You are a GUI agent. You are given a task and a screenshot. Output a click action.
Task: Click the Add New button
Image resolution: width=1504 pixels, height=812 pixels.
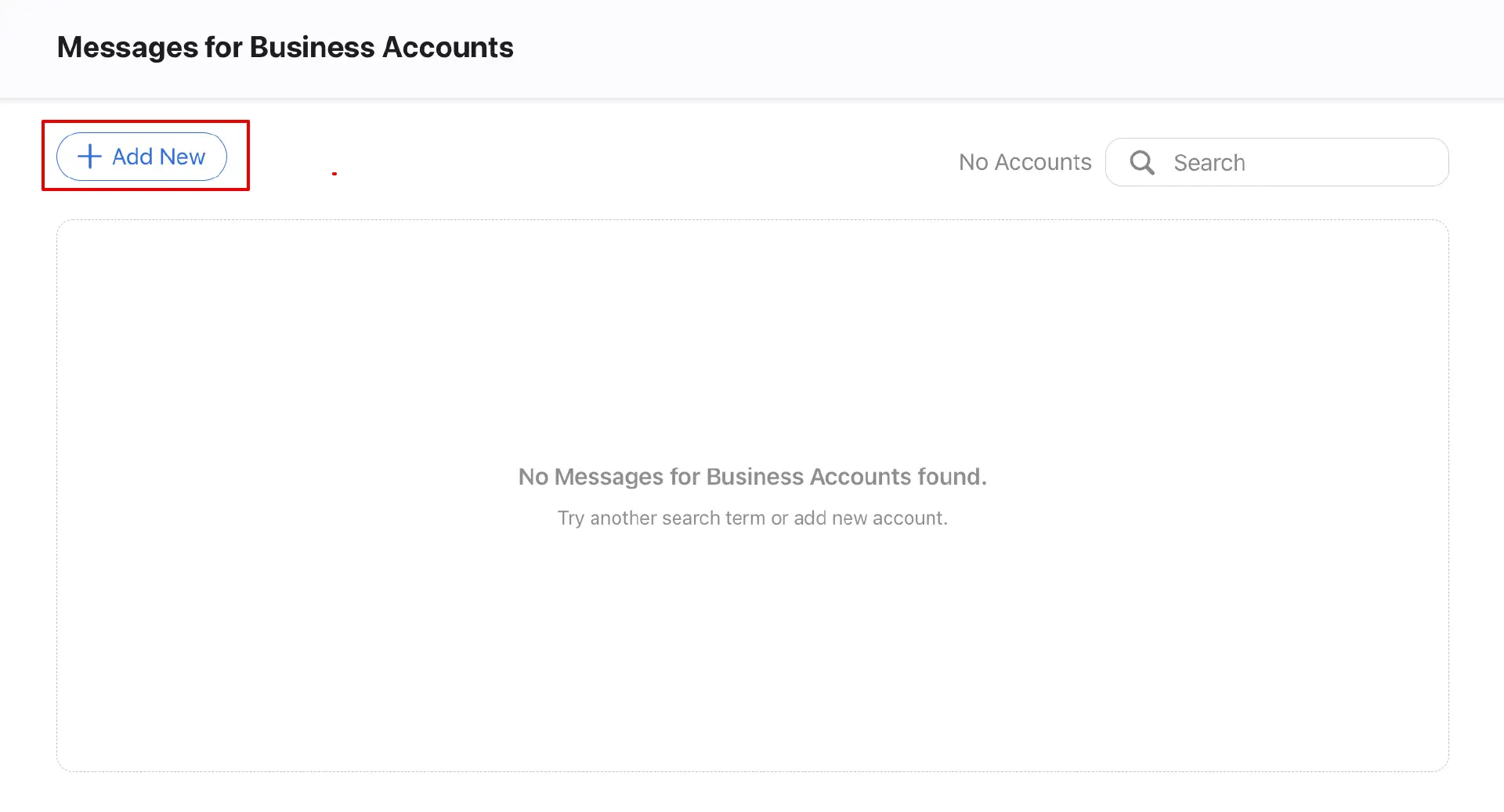[142, 157]
